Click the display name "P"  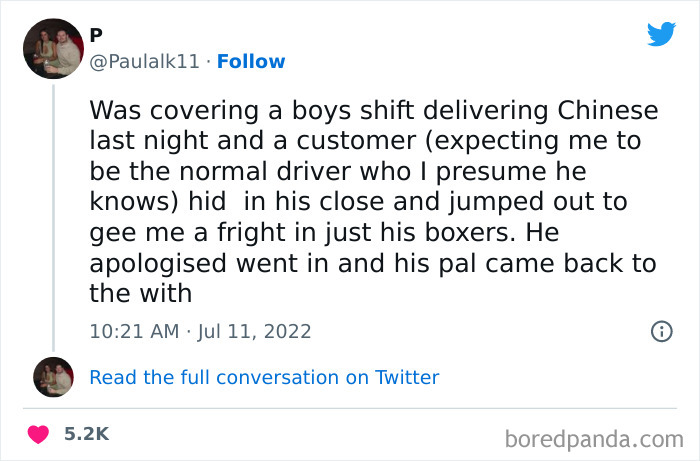[96, 35]
